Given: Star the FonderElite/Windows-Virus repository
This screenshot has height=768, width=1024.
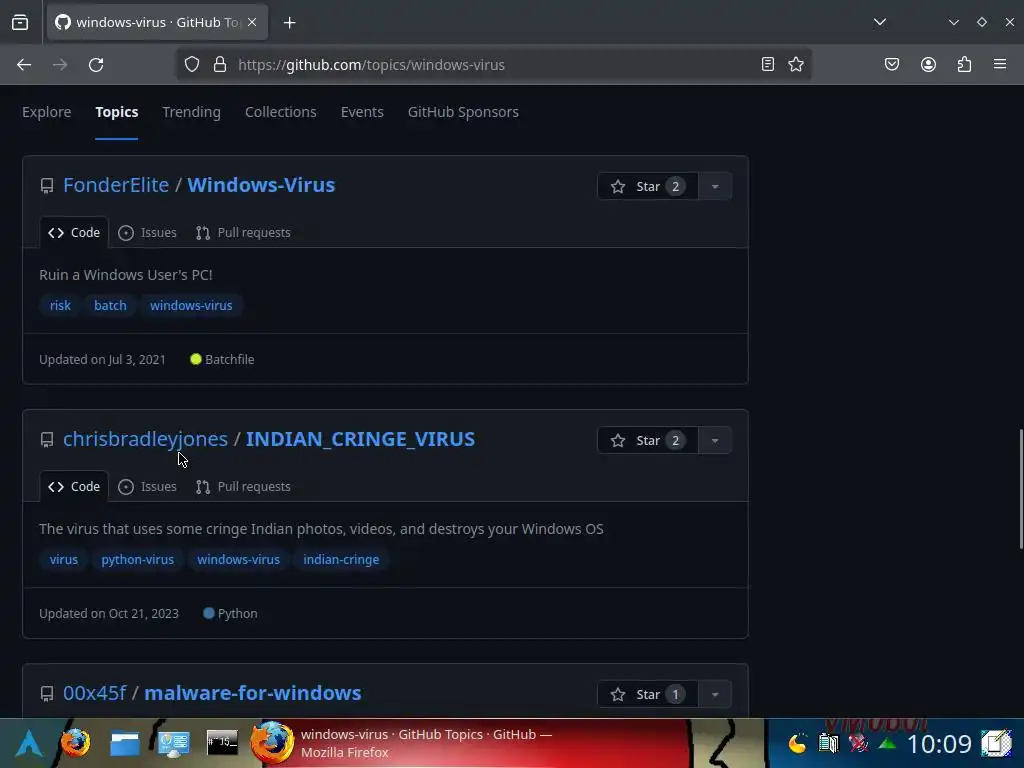Looking at the screenshot, I should [648, 186].
